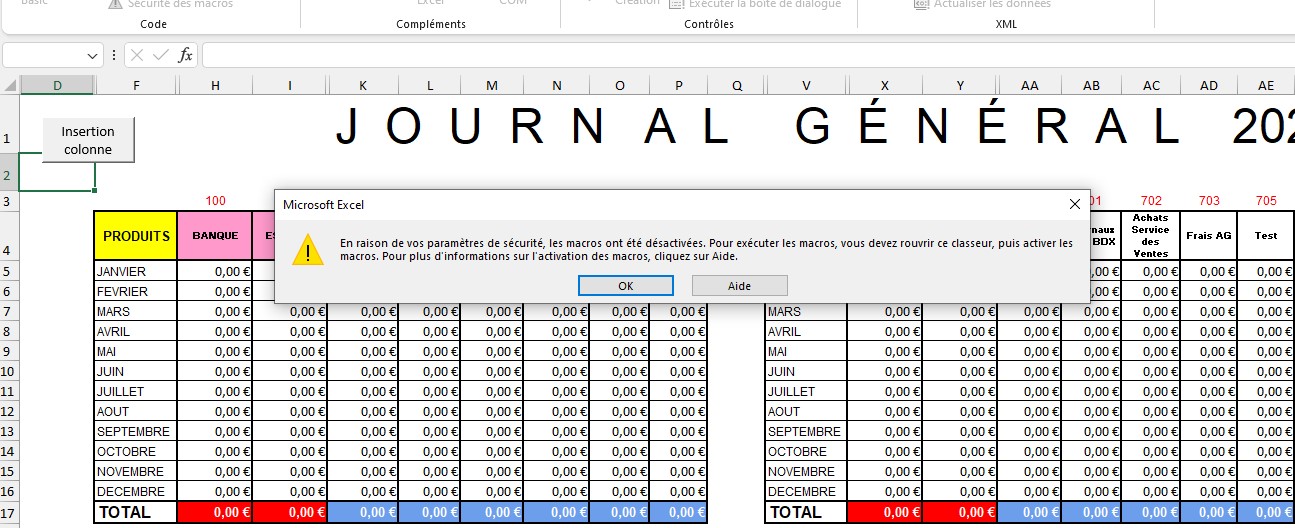Click the Aide button in the dialog

pyautogui.click(x=739, y=285)
